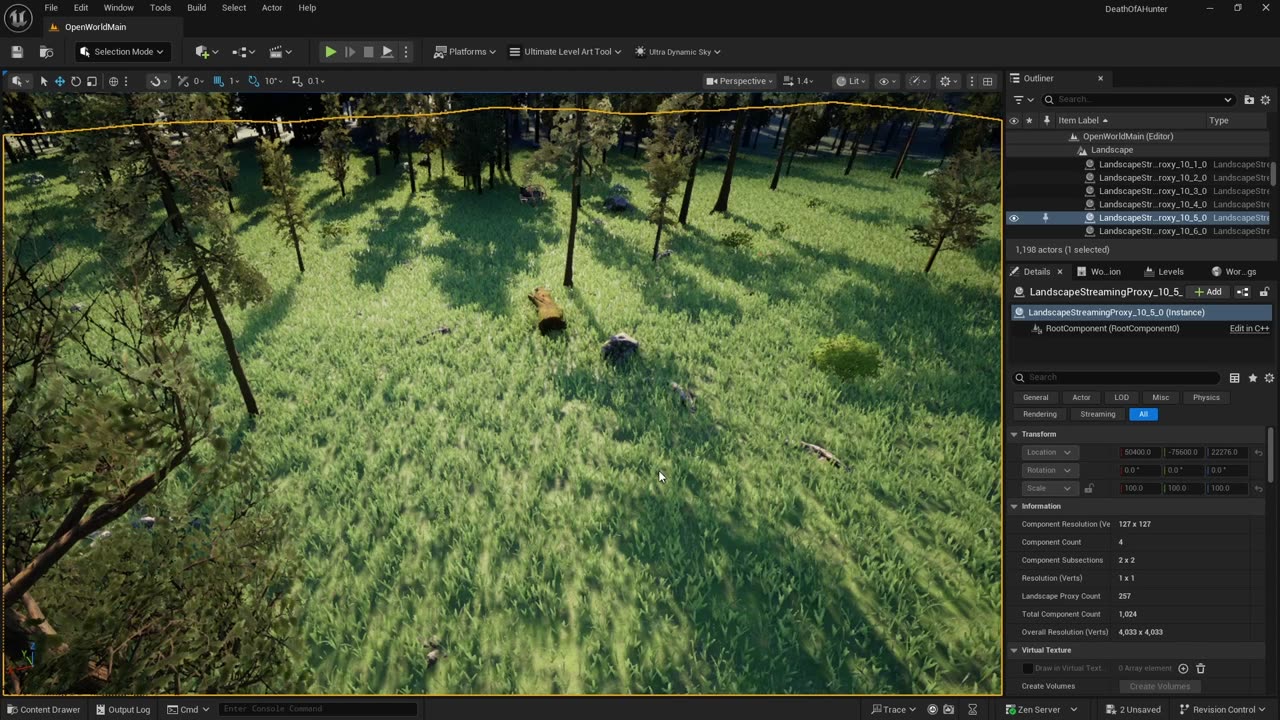The image size is (1280, 720).
Task: Click the trash icon for Virtual Texture array
Action: (x=1201, y=668)
